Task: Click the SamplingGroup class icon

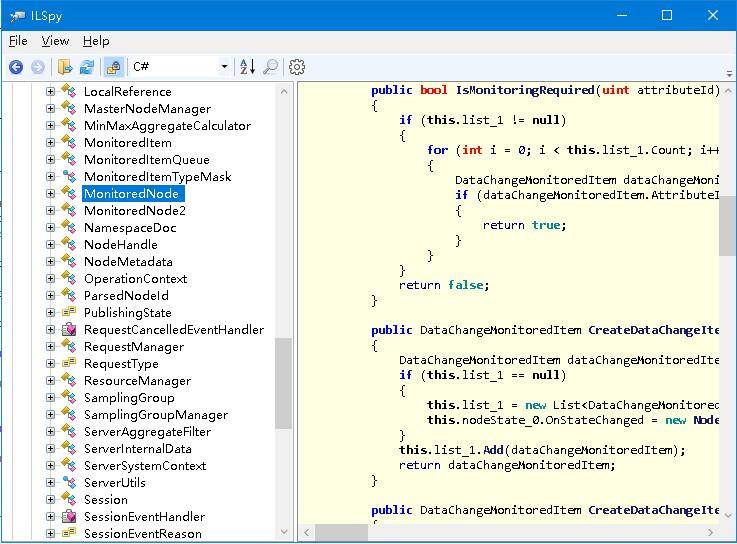Action: pos(69,397)
